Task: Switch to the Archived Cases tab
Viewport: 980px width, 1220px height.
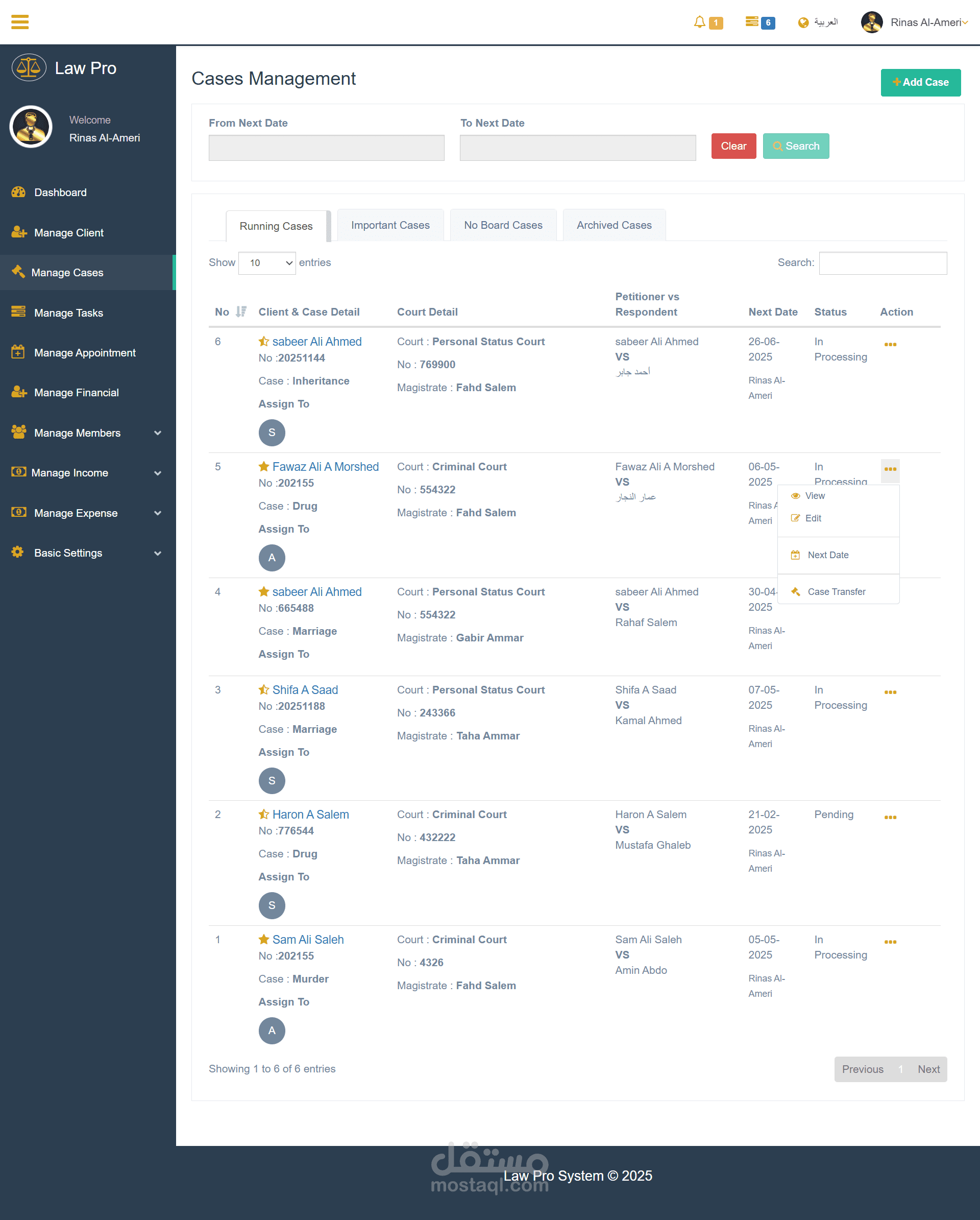Action: tap(614, 225)
